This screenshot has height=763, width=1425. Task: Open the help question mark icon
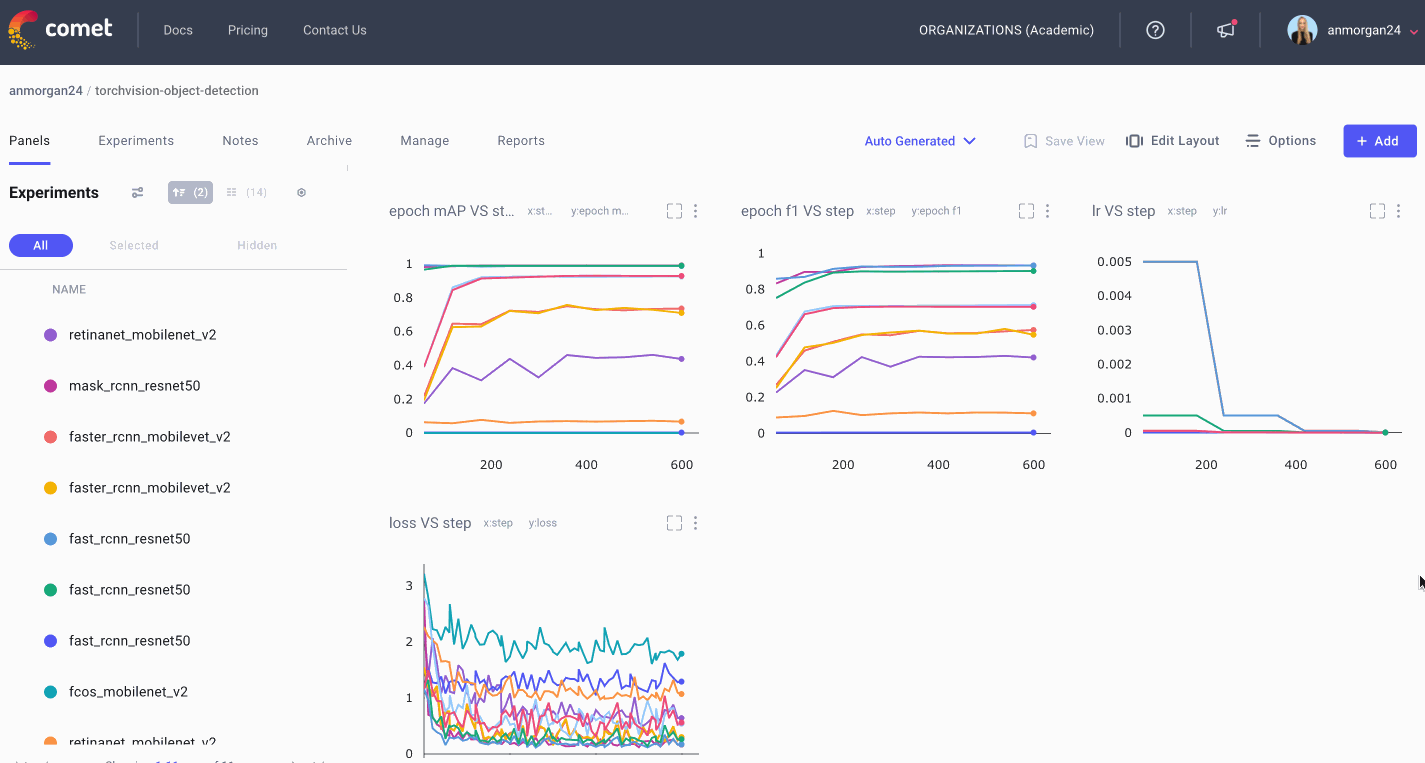tap(1155, 30)
